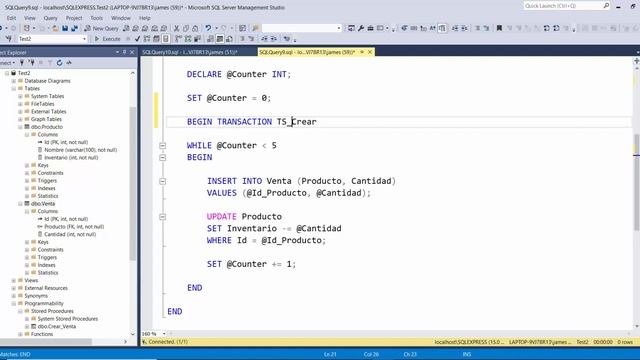The width and height of the screenshot is (640, 360).
Task: Click the editor vertical scrollbar thumb
Action: 636,182
